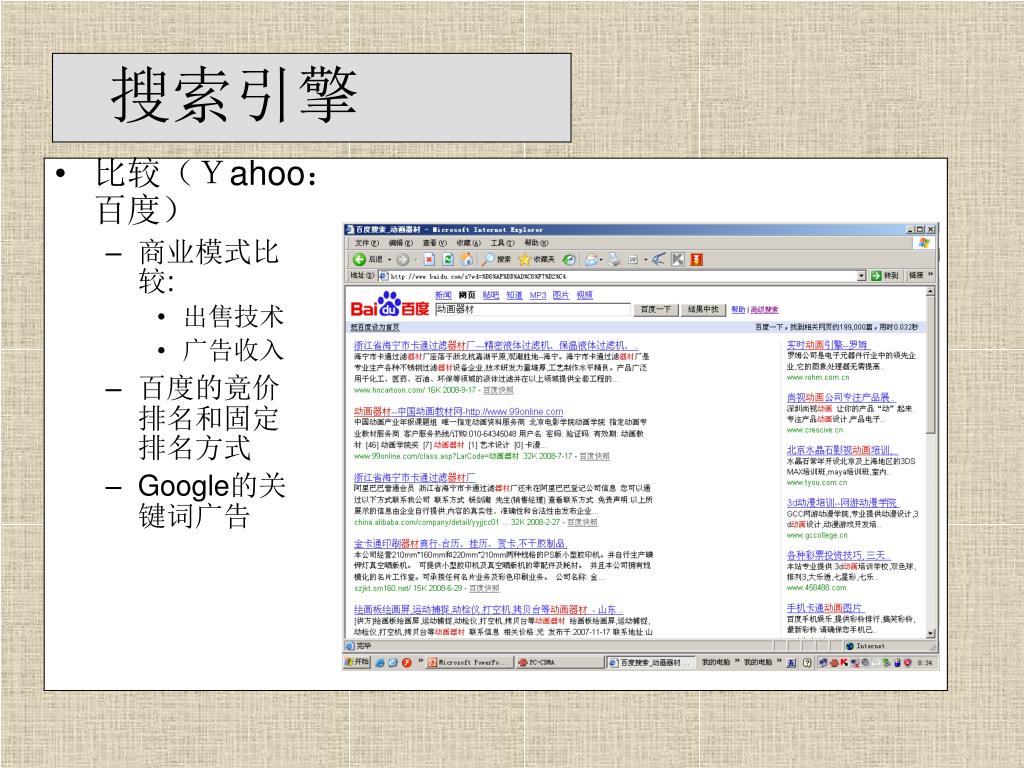
Task: Open the 帮助 (Help) menu
Action: [x=536, y=243]
